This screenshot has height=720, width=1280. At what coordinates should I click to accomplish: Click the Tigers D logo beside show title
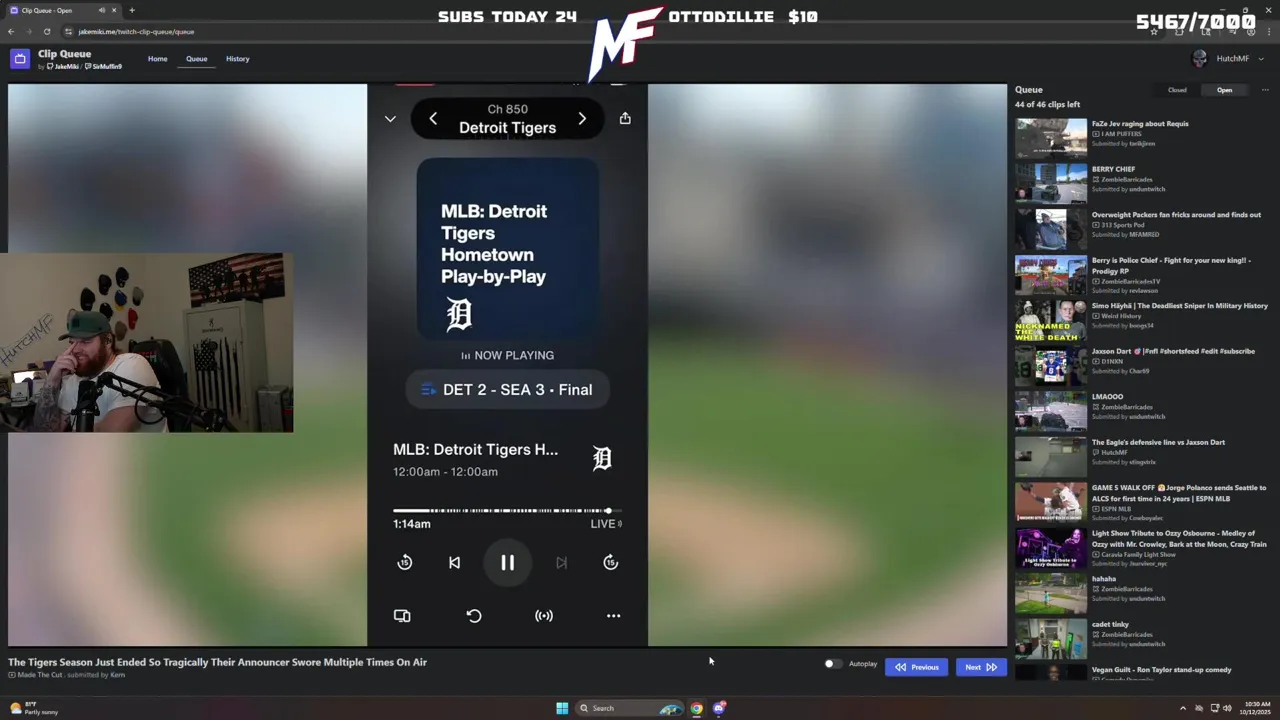point(602,458)
